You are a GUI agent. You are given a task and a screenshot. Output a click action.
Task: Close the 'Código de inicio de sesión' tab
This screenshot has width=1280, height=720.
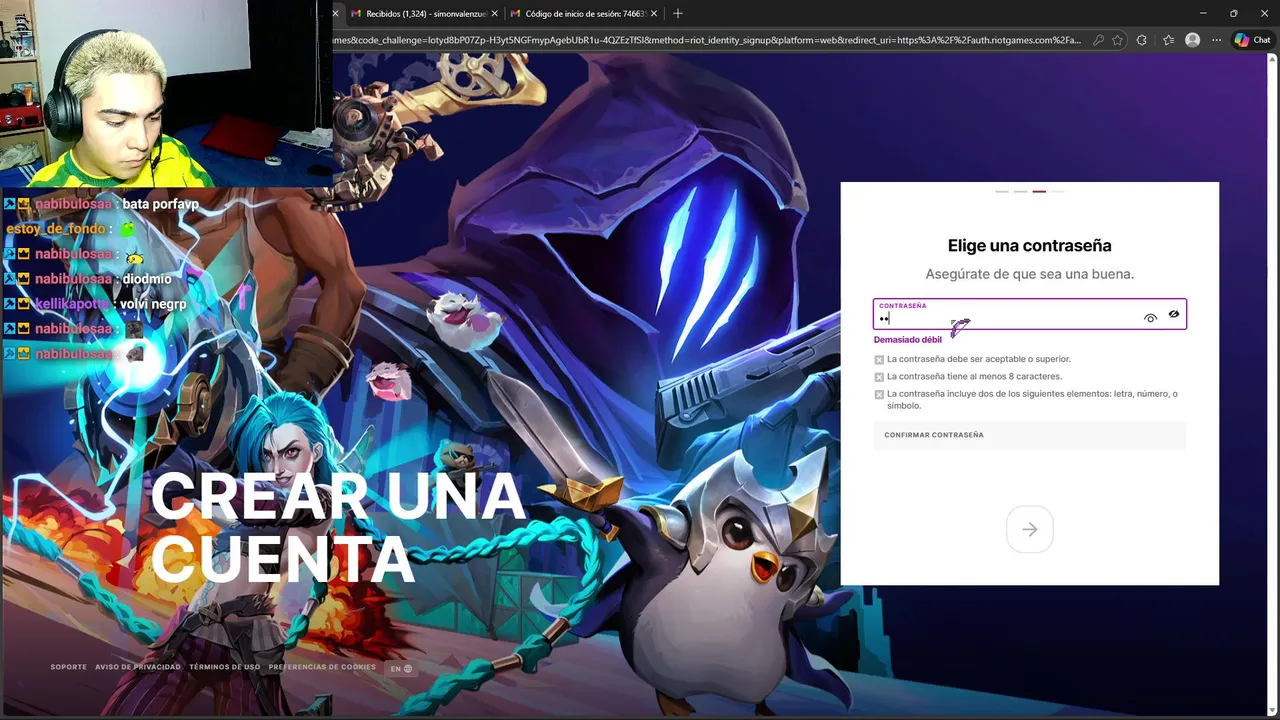(x=654, y=14)
